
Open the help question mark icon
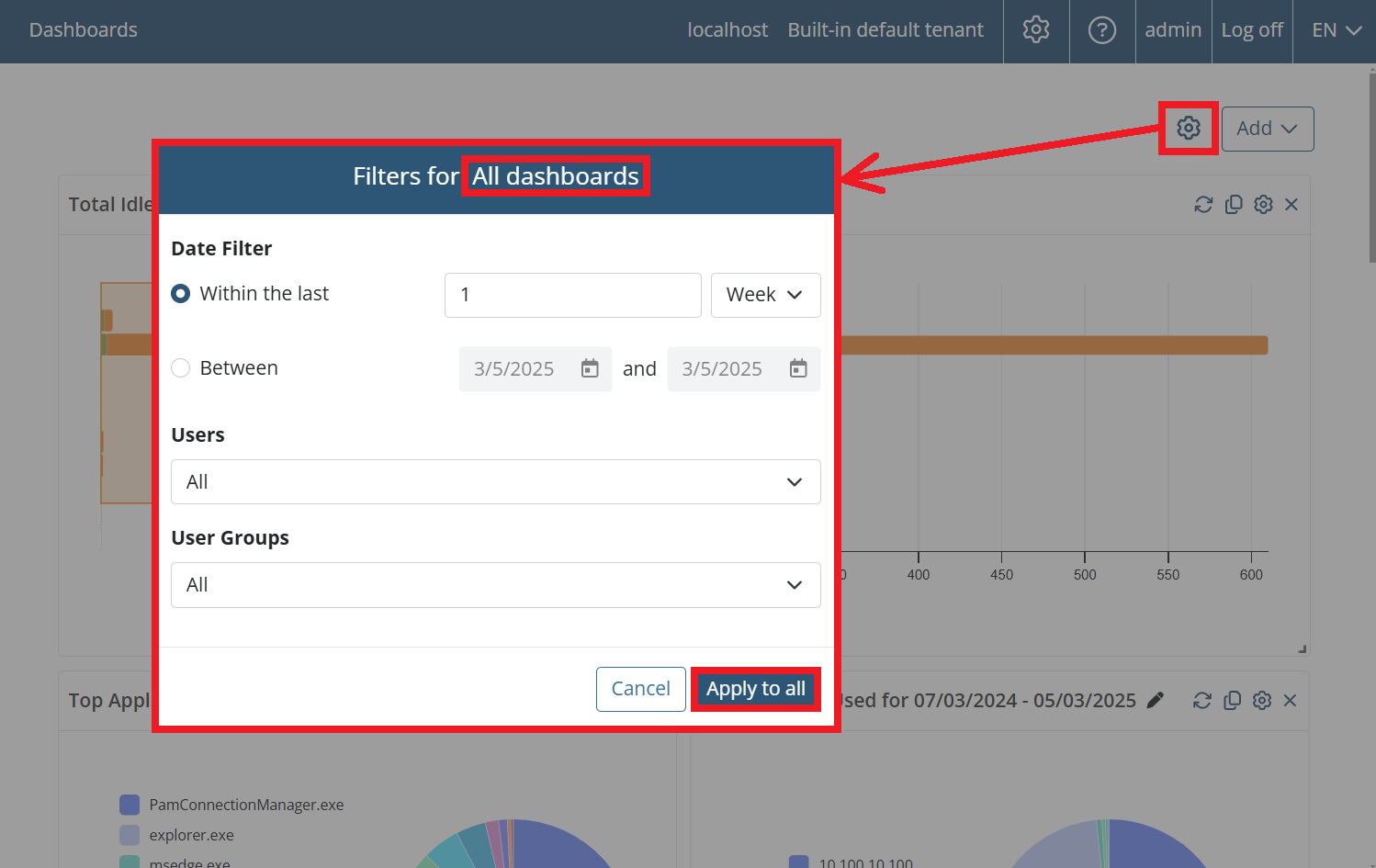pyautogui.click(x=1101, y=30)
